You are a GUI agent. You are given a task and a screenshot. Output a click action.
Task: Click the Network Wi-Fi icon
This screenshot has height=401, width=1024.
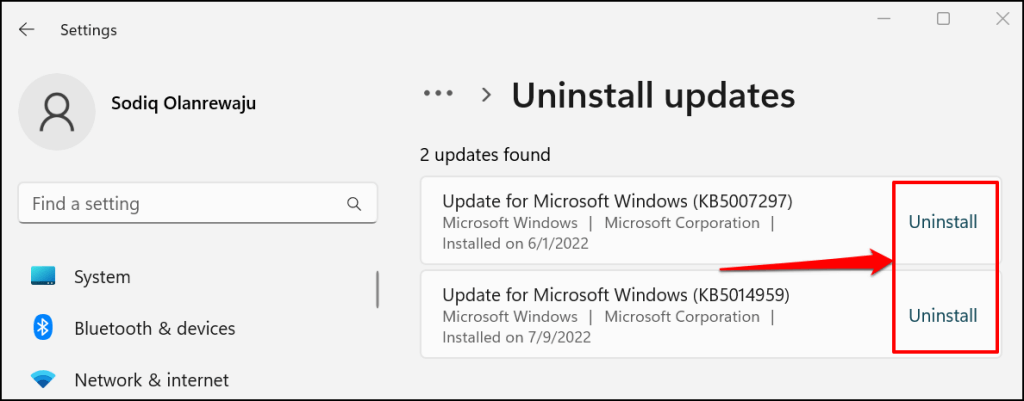(x=43, y=380)
